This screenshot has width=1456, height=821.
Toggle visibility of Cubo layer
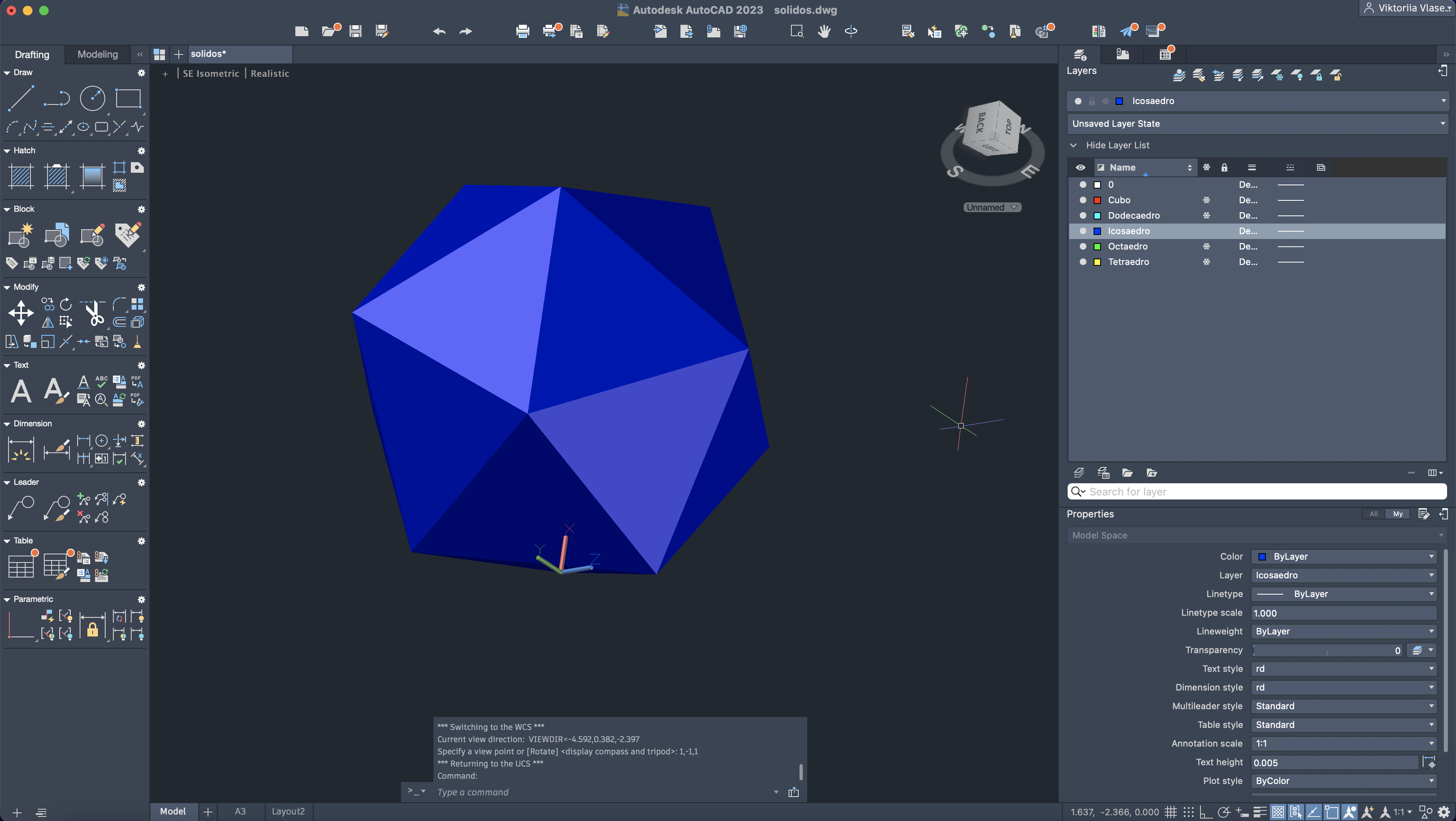(1082, 200)
